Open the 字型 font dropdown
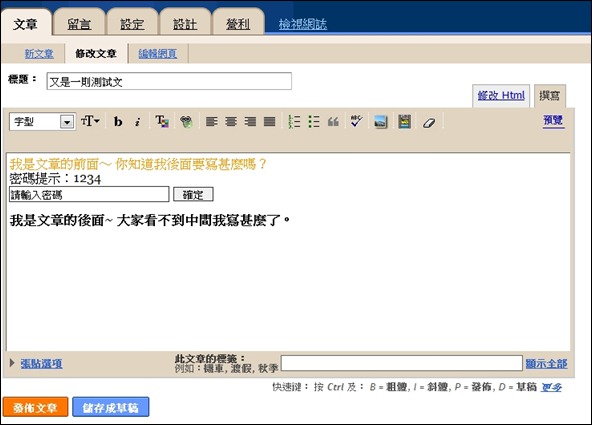 [42, 122]
